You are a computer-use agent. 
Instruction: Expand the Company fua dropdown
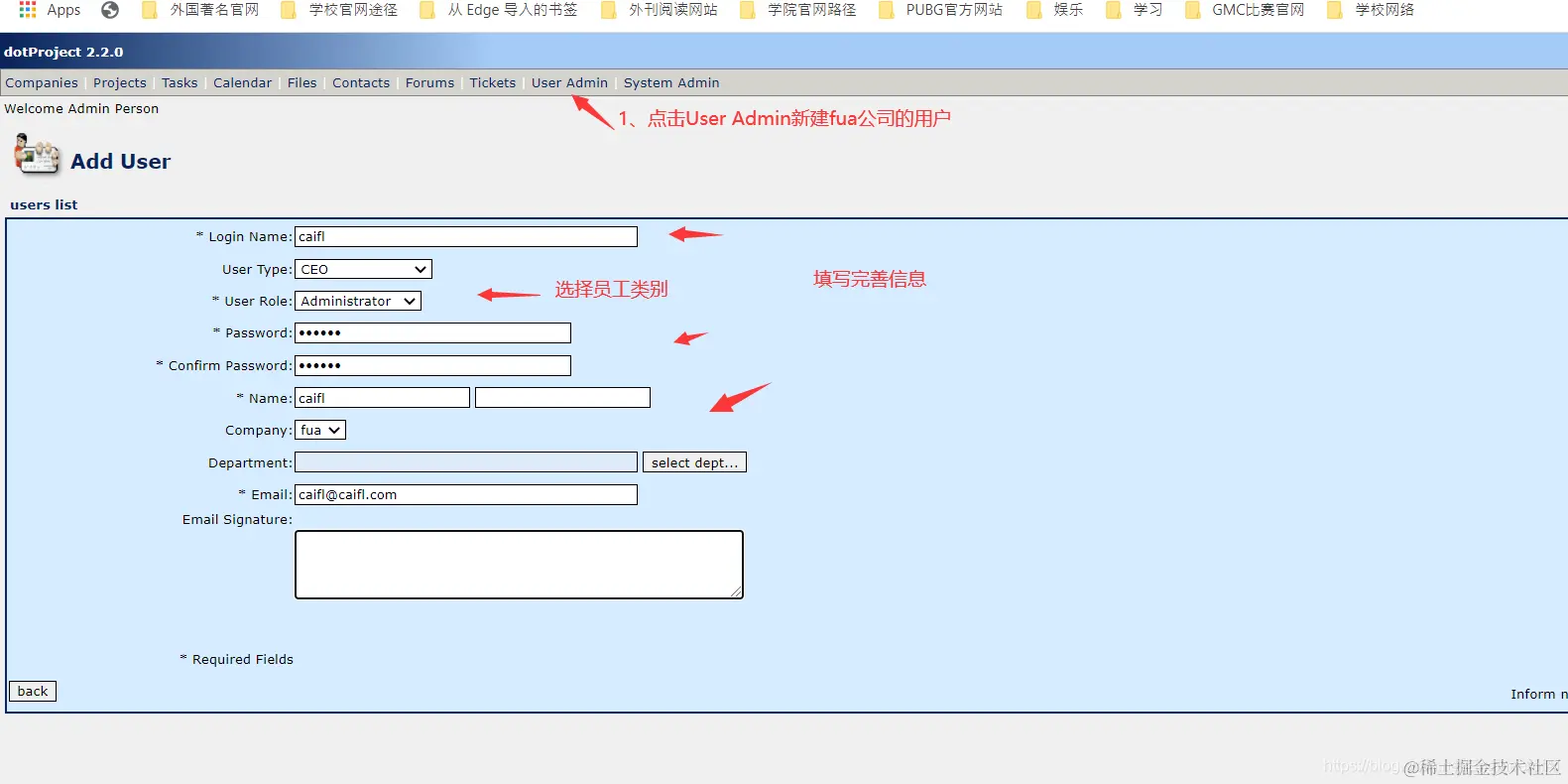320,430
